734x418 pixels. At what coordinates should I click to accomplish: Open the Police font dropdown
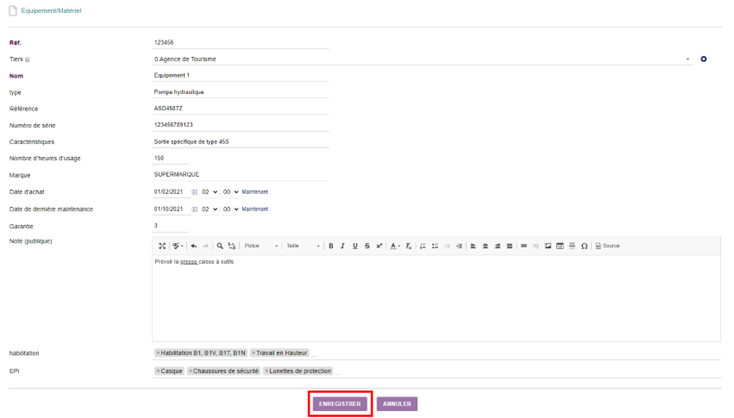(261, 246)
